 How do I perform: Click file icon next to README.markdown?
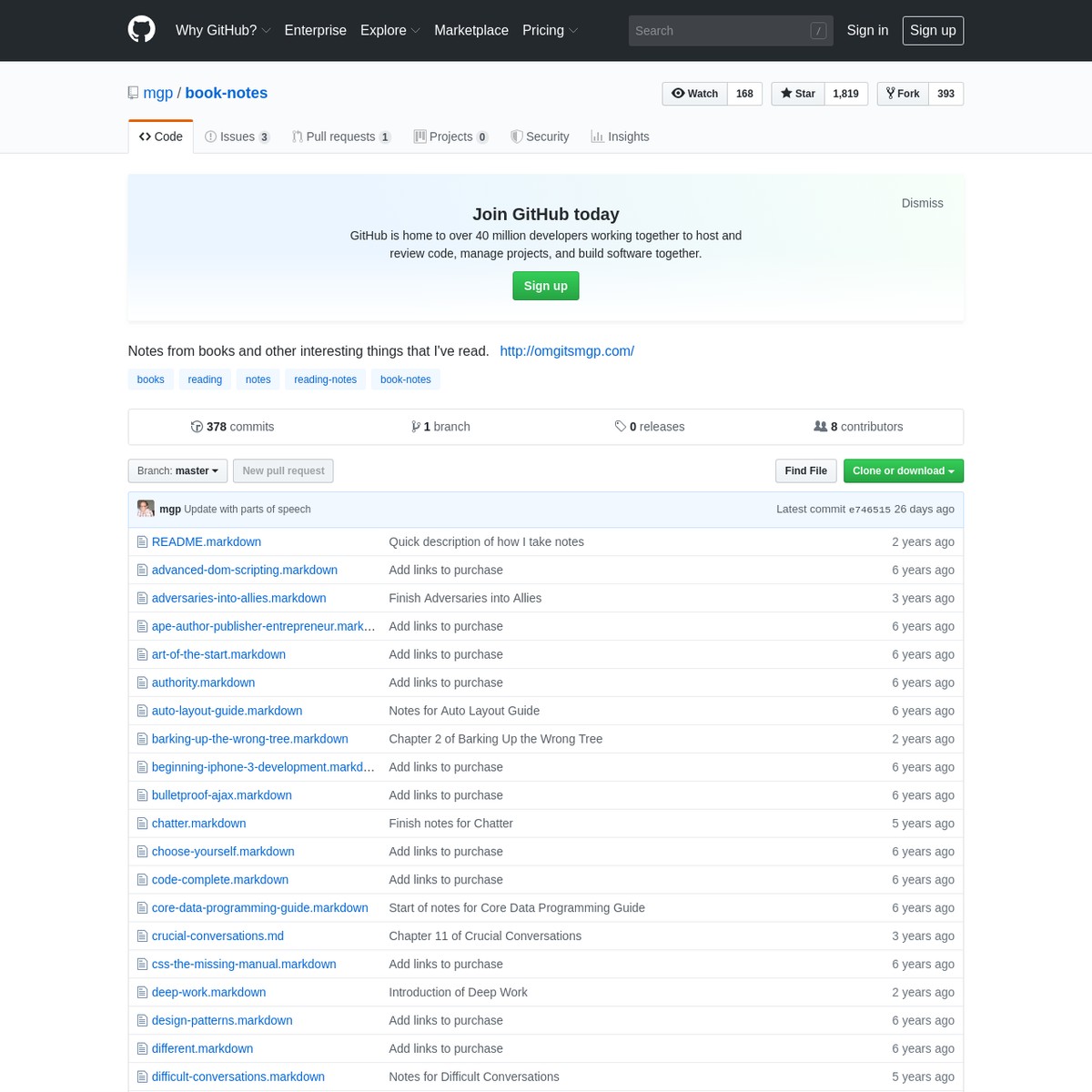click(x=142, y=541)
